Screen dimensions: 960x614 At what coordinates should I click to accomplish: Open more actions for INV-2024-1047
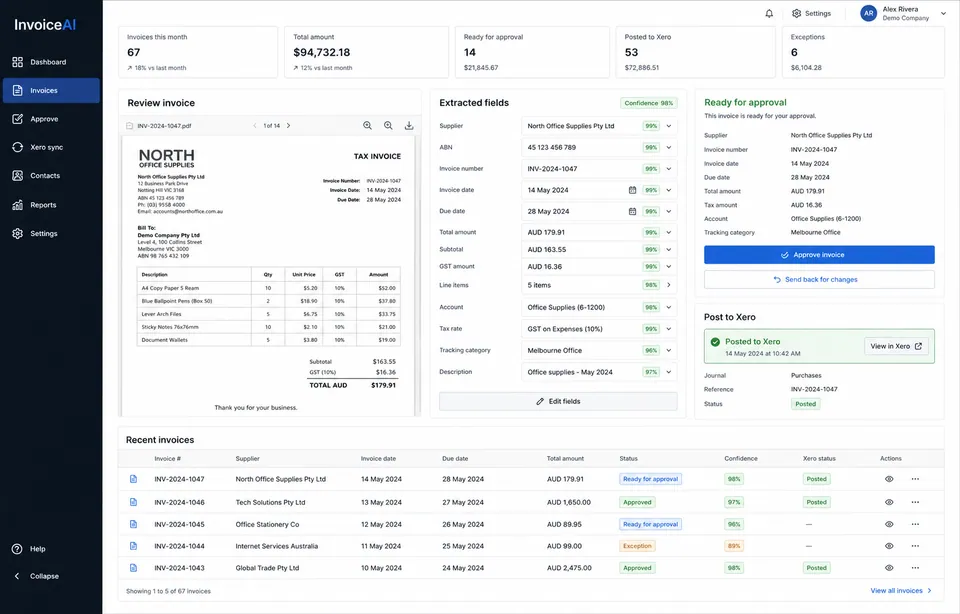915,479
